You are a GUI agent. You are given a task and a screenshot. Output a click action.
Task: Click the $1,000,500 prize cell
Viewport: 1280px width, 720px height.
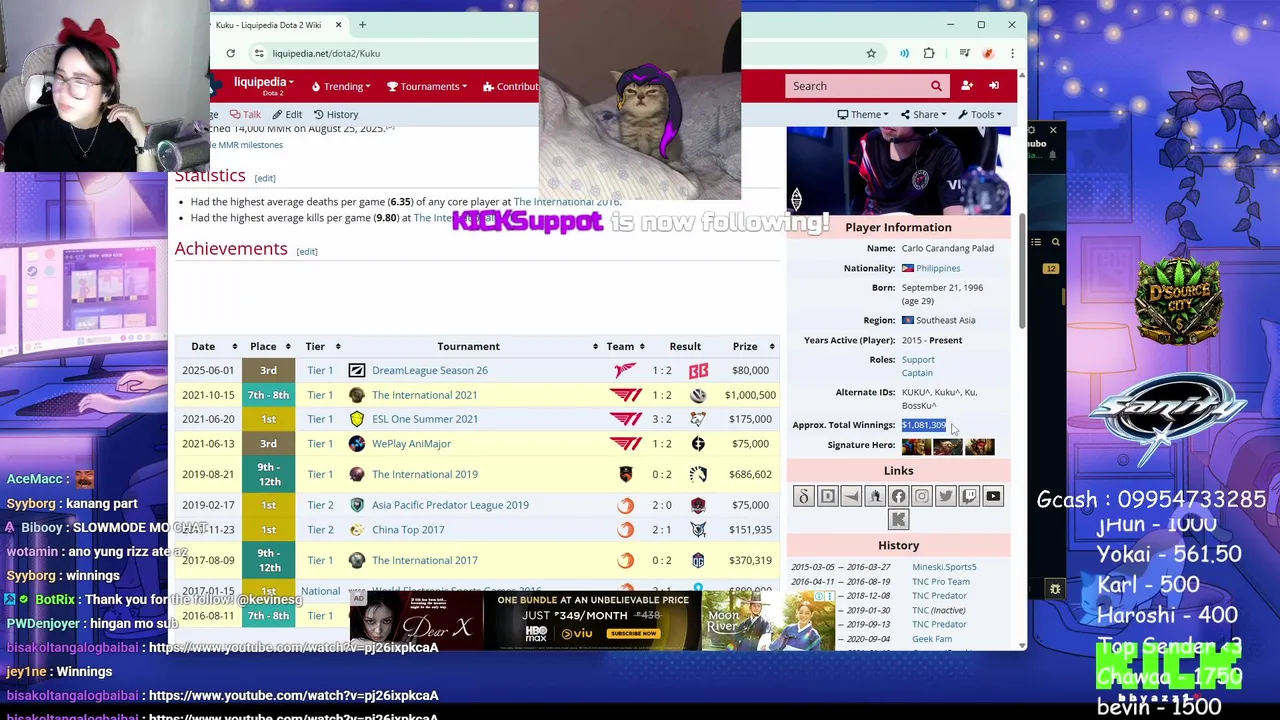750,395
